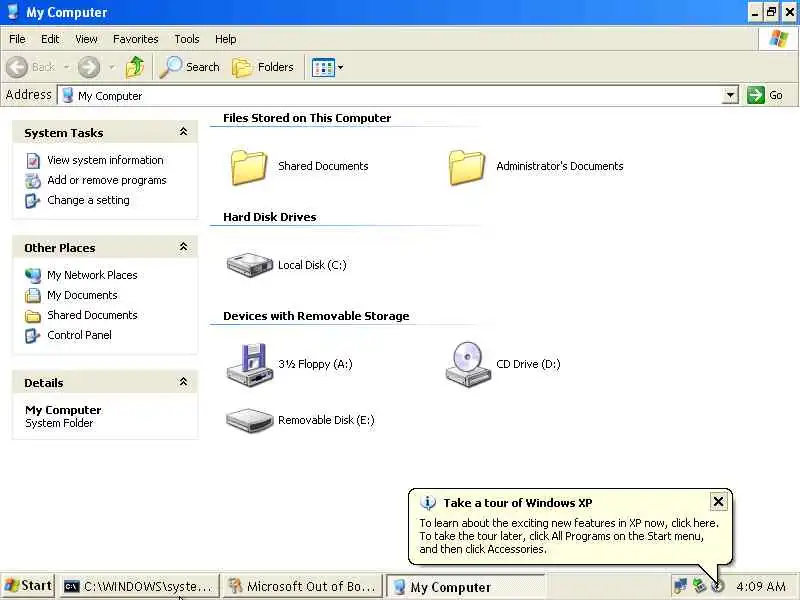Collapse the Other Places panel
This screenshot has width=800, height=600.
[183, 247]
